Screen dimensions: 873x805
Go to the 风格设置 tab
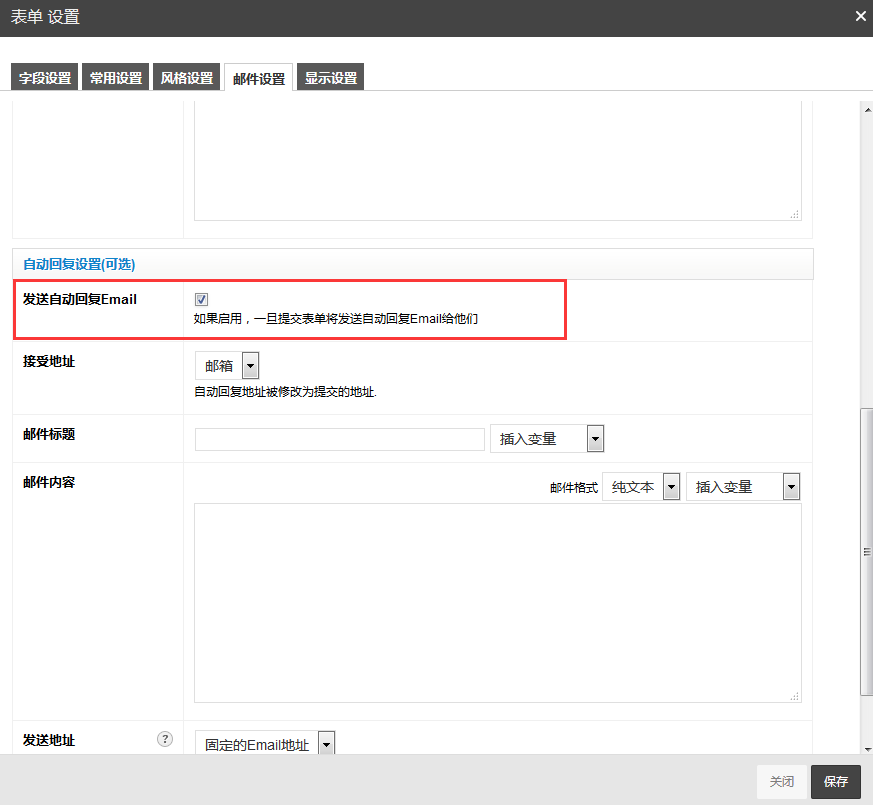tap(187, 77)
